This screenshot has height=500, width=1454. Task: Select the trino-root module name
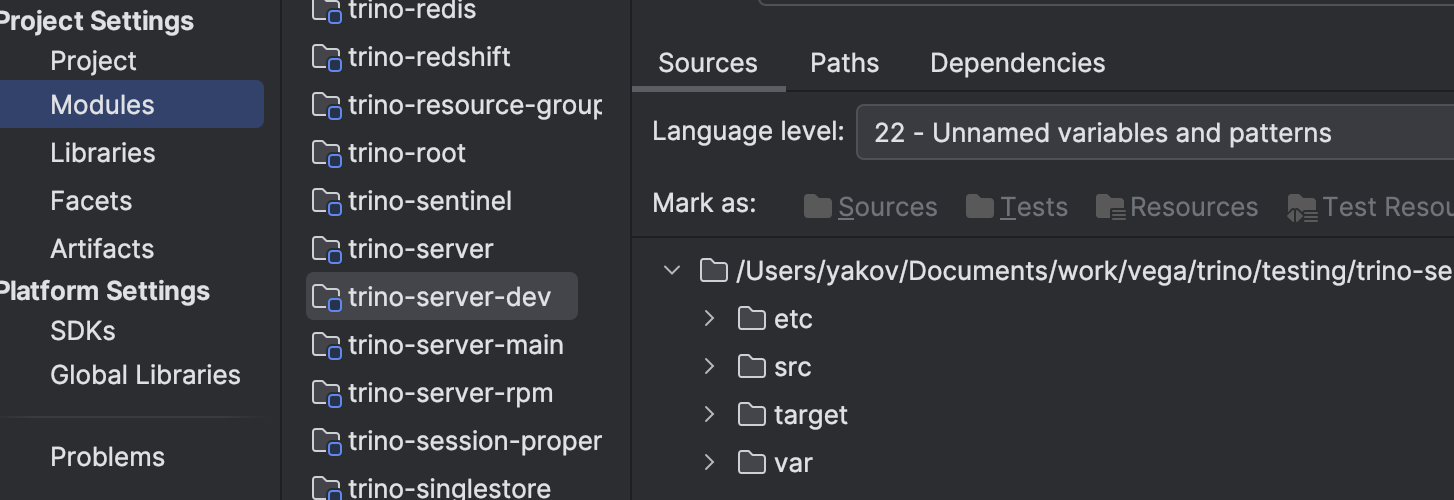pos(407,153)
